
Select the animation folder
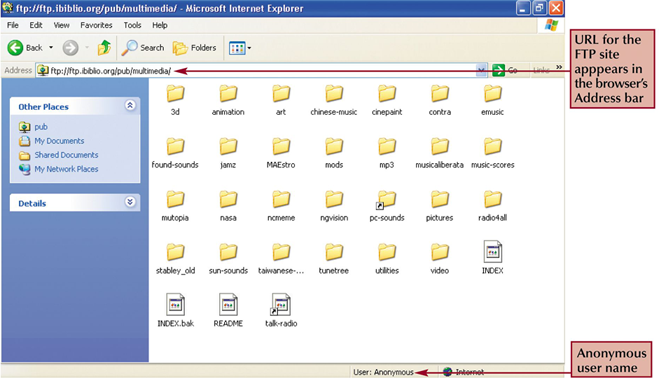228,100
